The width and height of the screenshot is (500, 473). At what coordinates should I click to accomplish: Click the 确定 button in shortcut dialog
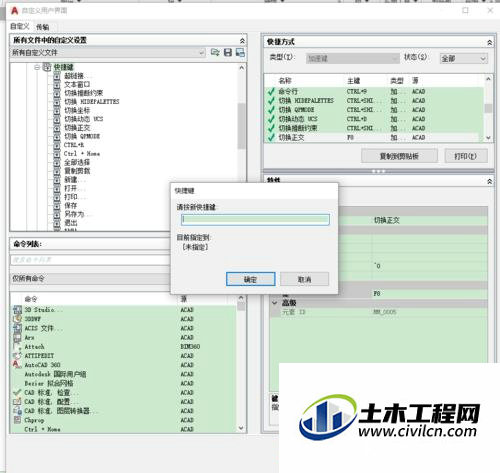coord(251,279)
